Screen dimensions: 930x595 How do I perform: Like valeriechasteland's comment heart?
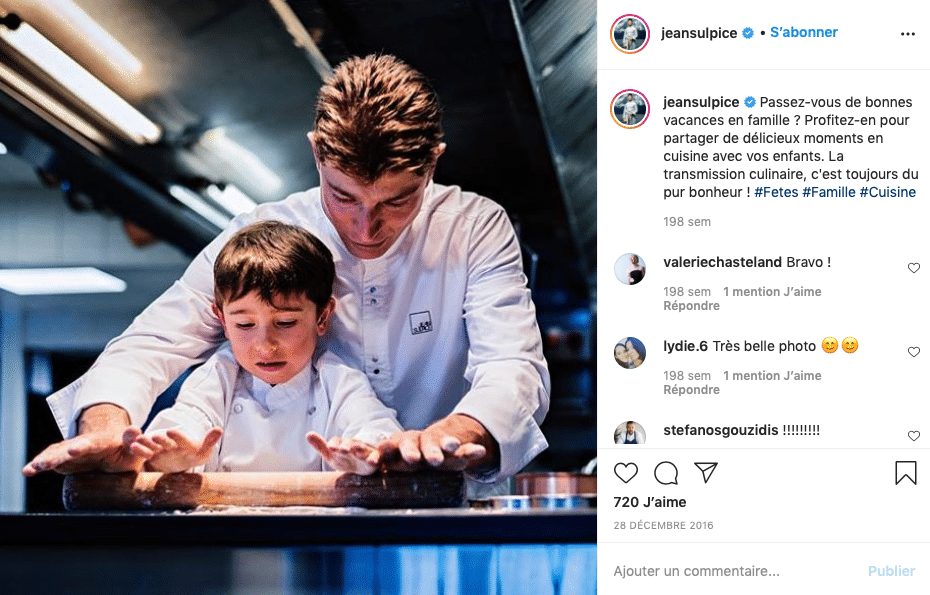pyautogui.click(x=913, y=268)
